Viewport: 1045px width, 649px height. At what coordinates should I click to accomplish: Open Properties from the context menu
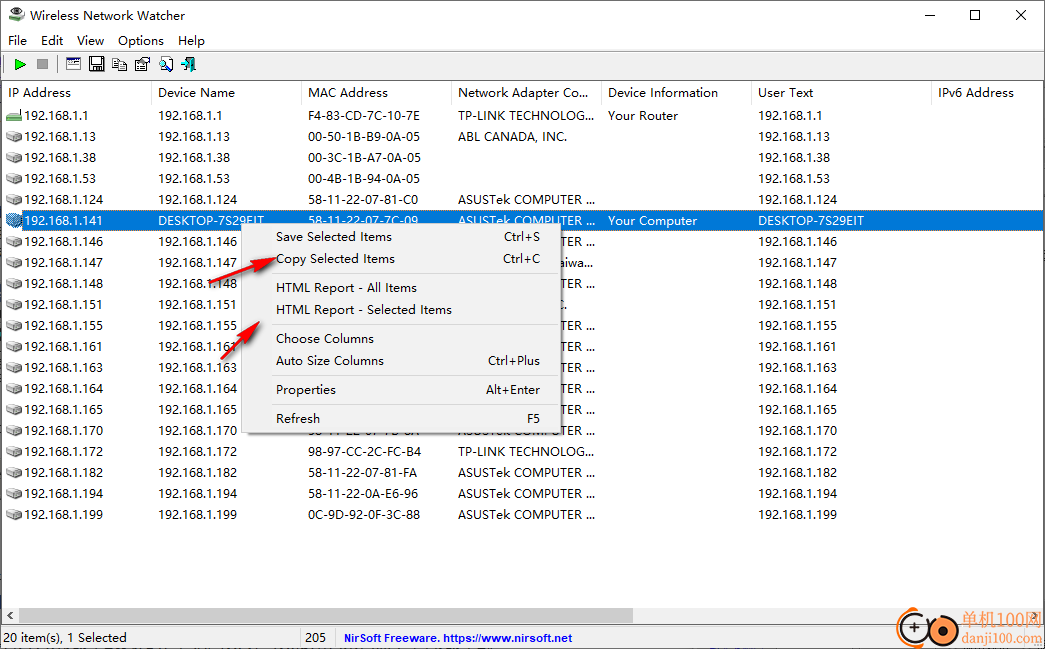400,389
